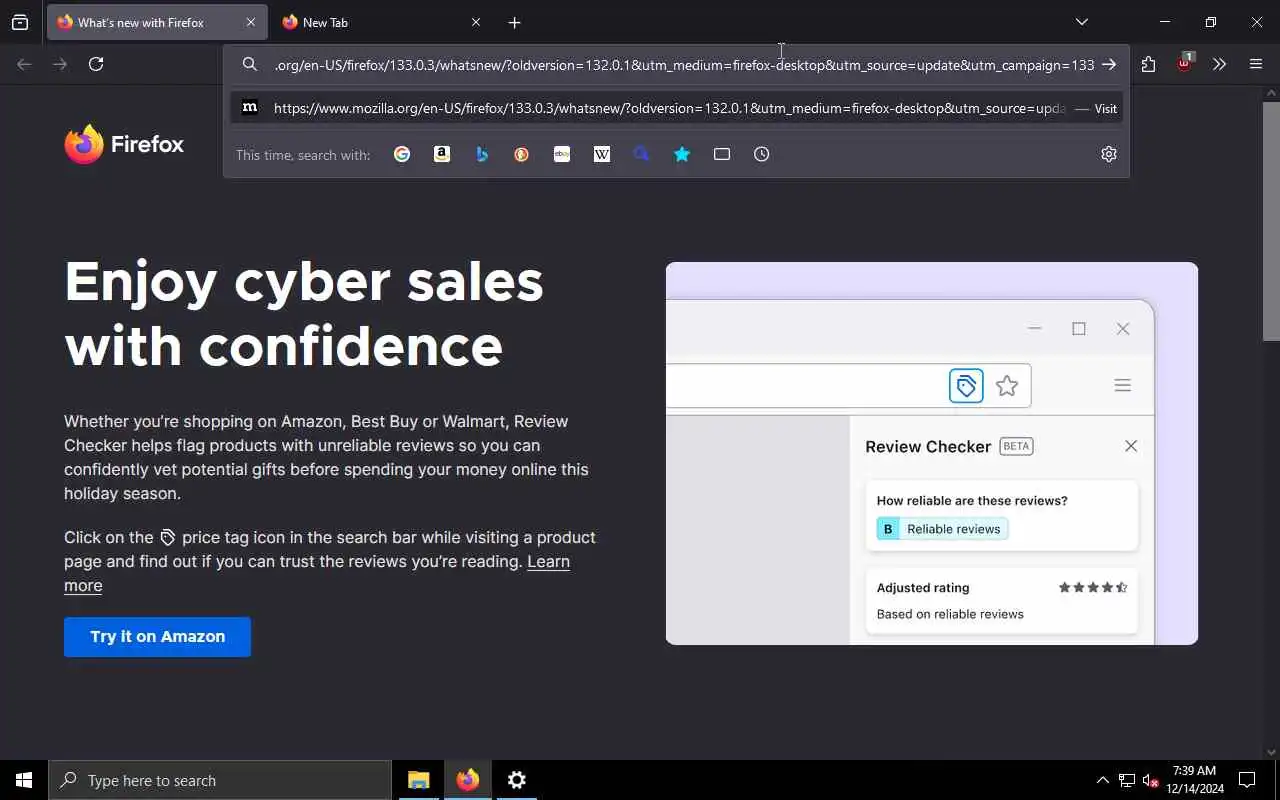Open Firefox from the taskbar
The height and width of the screenshot is (800, 1280).
pyautogui.click(x=468, y=780)
